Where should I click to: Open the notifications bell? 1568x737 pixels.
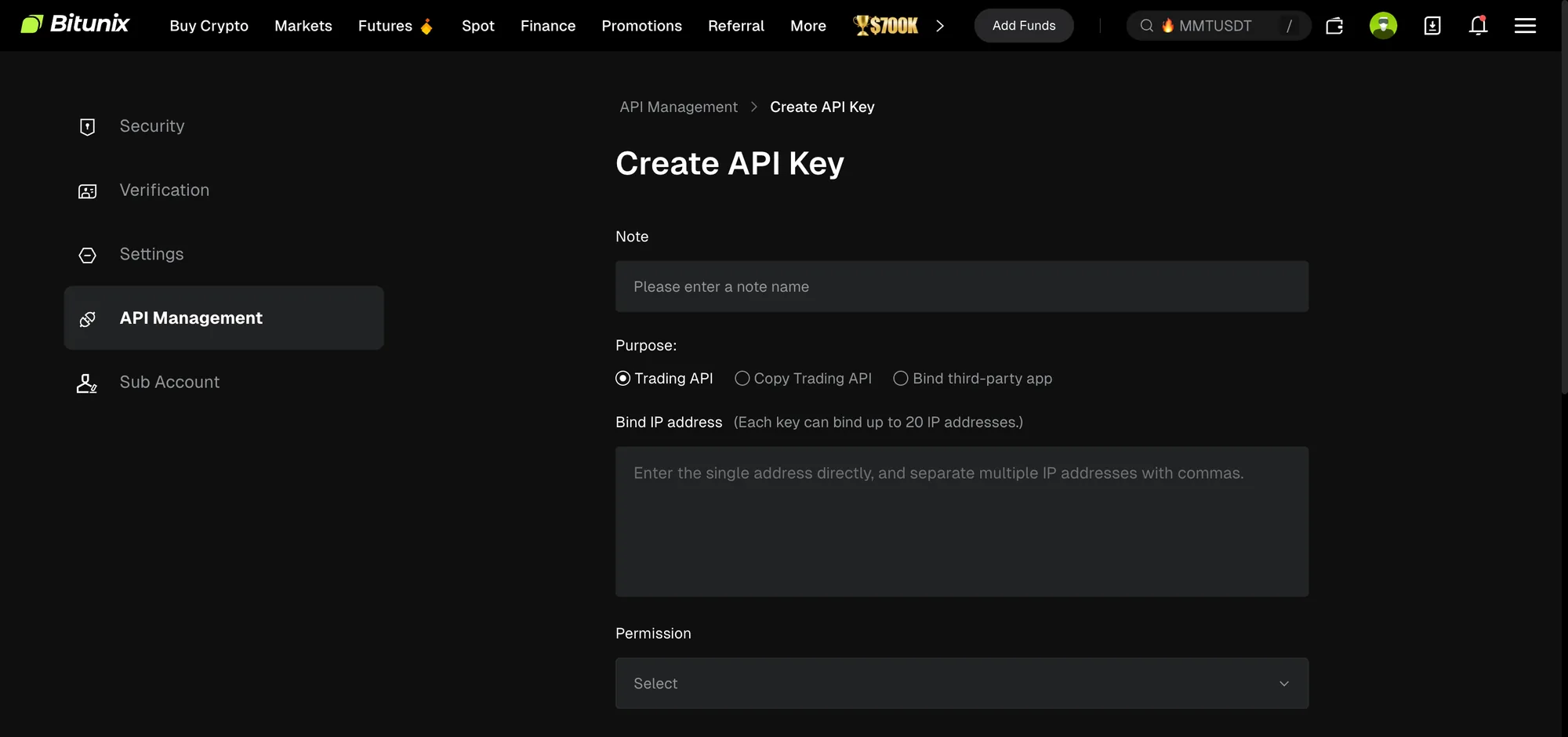click(x=1478, y=26)
